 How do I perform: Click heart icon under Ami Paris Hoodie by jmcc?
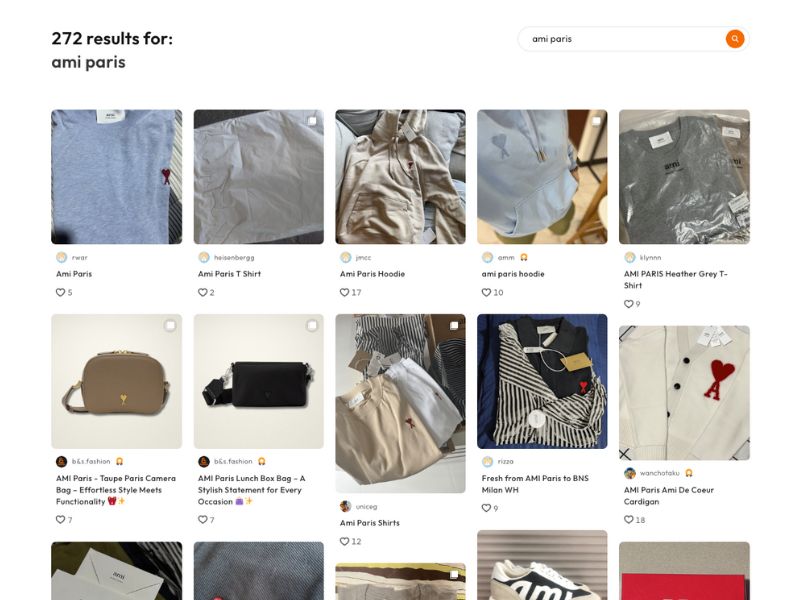[x=345, y=292]
